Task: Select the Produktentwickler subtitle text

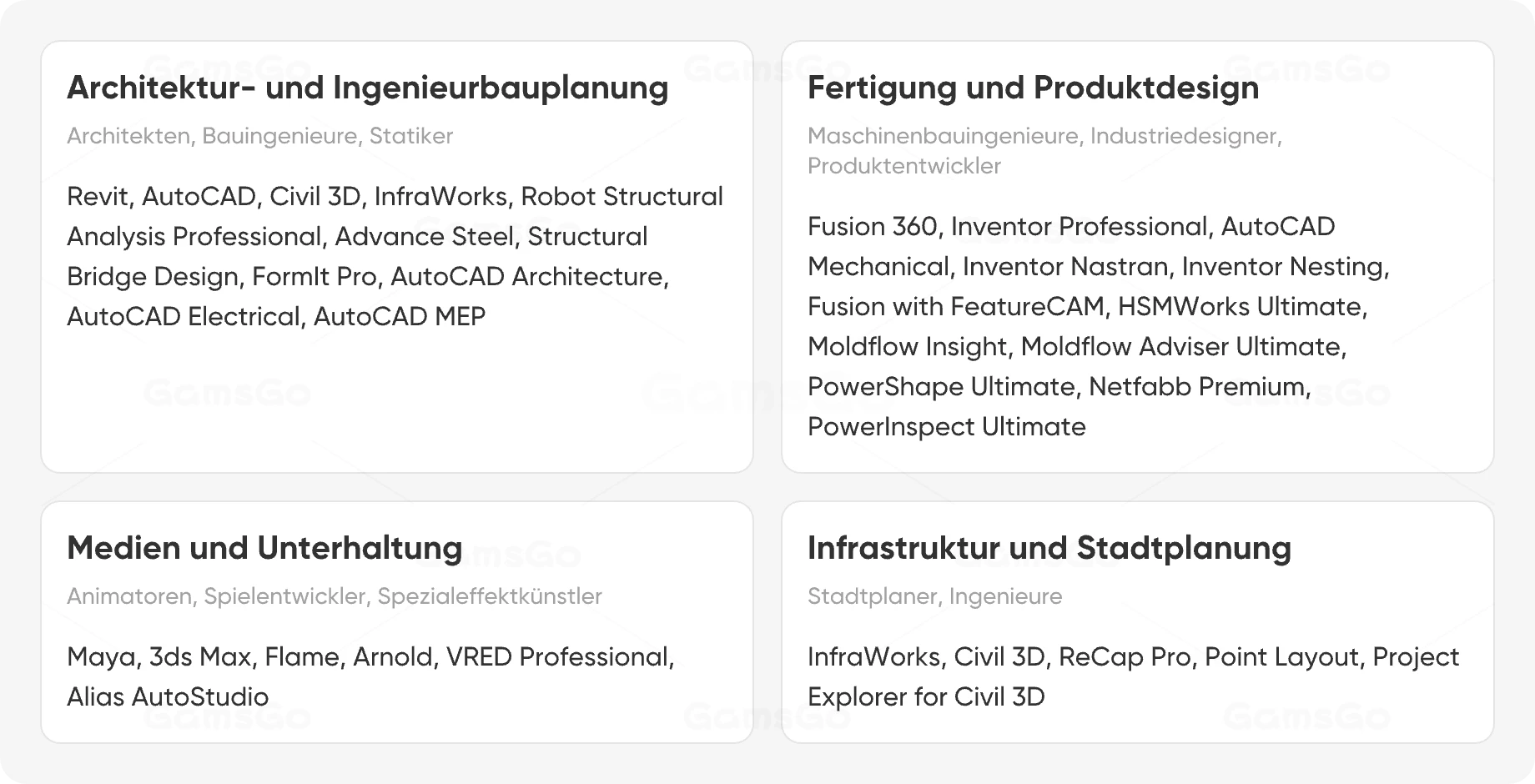Action: click(x=903, y=166)
